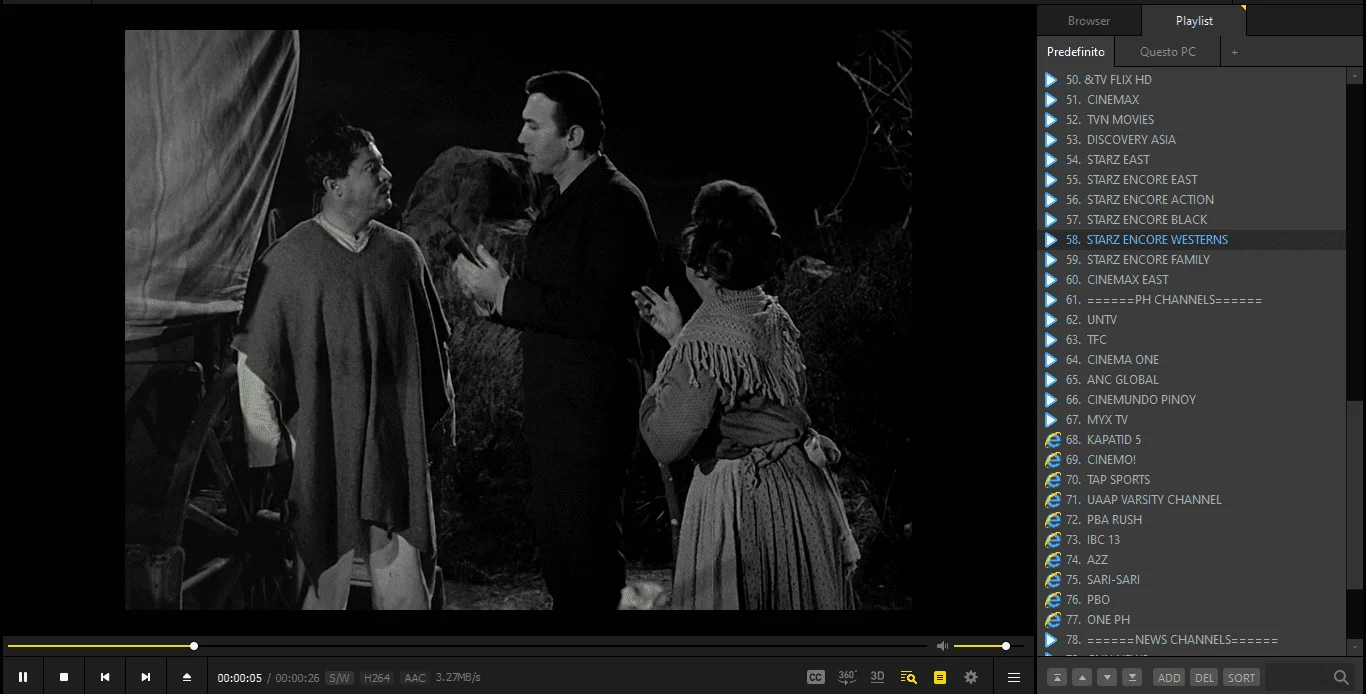Select playlist entry STARZ ENCORE ACTION
1366x694 pixels.
point(1193,200)
